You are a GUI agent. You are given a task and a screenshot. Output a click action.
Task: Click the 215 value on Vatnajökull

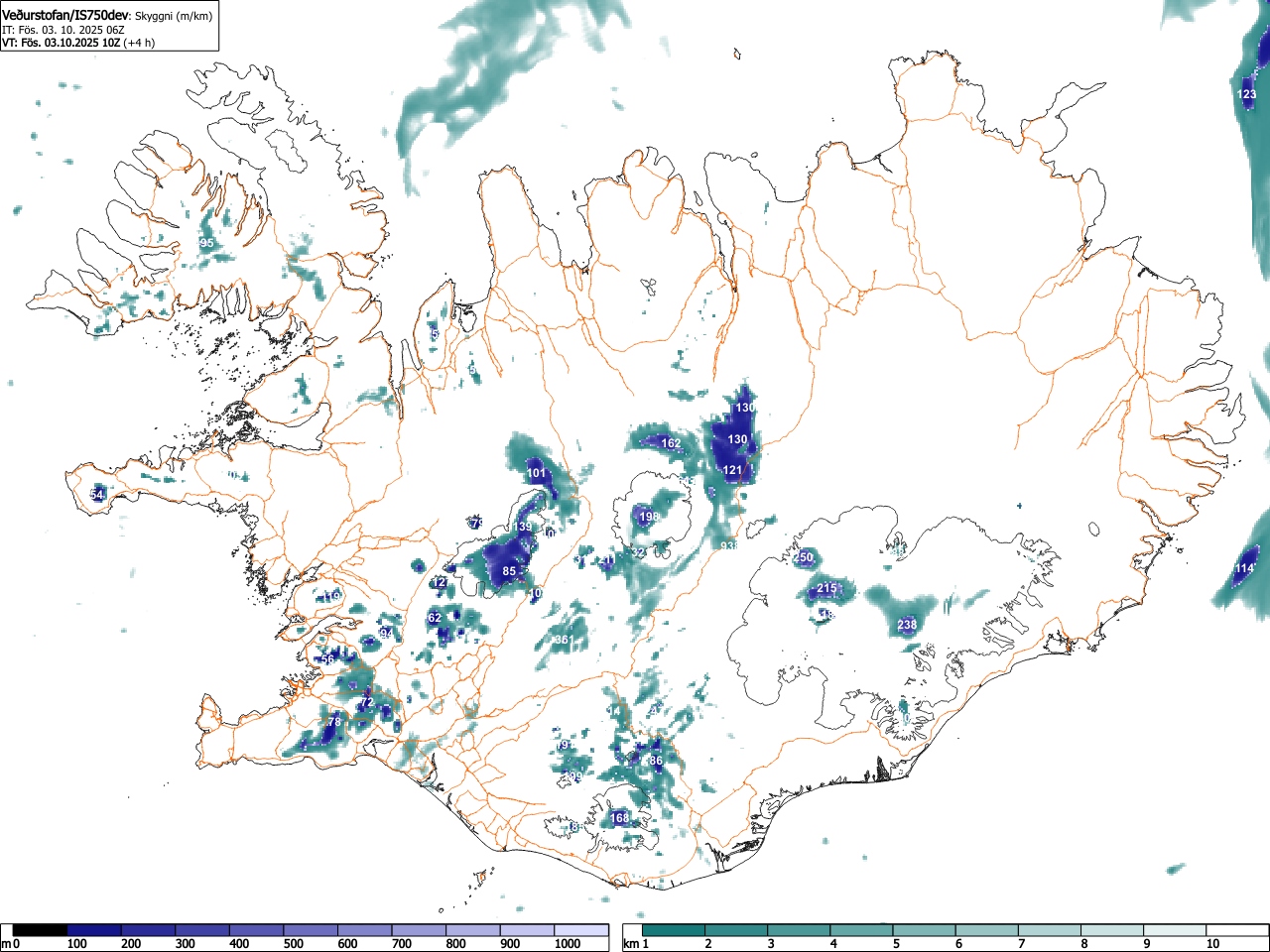point(826,589)
